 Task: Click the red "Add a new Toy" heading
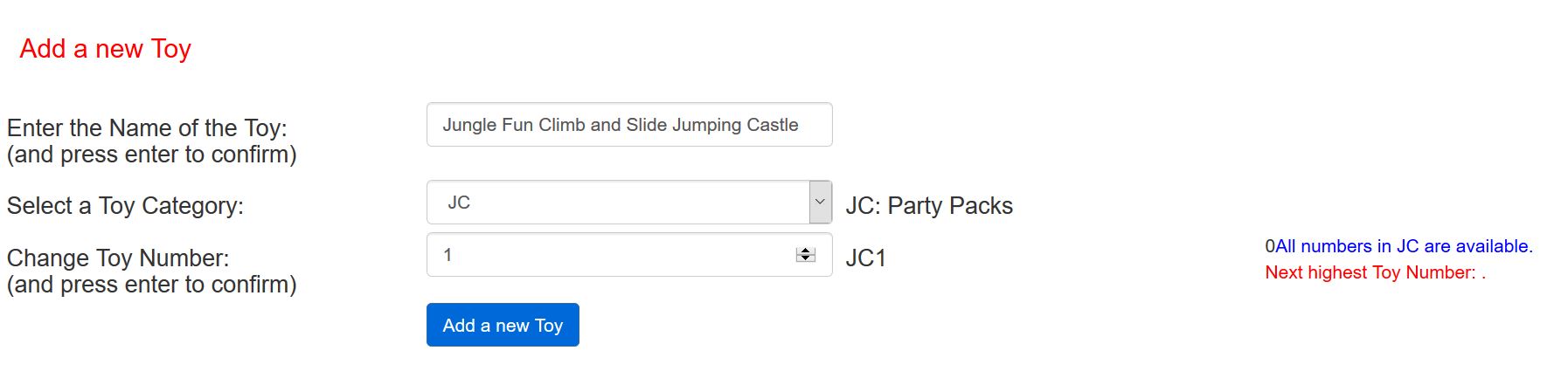[106, 49]
